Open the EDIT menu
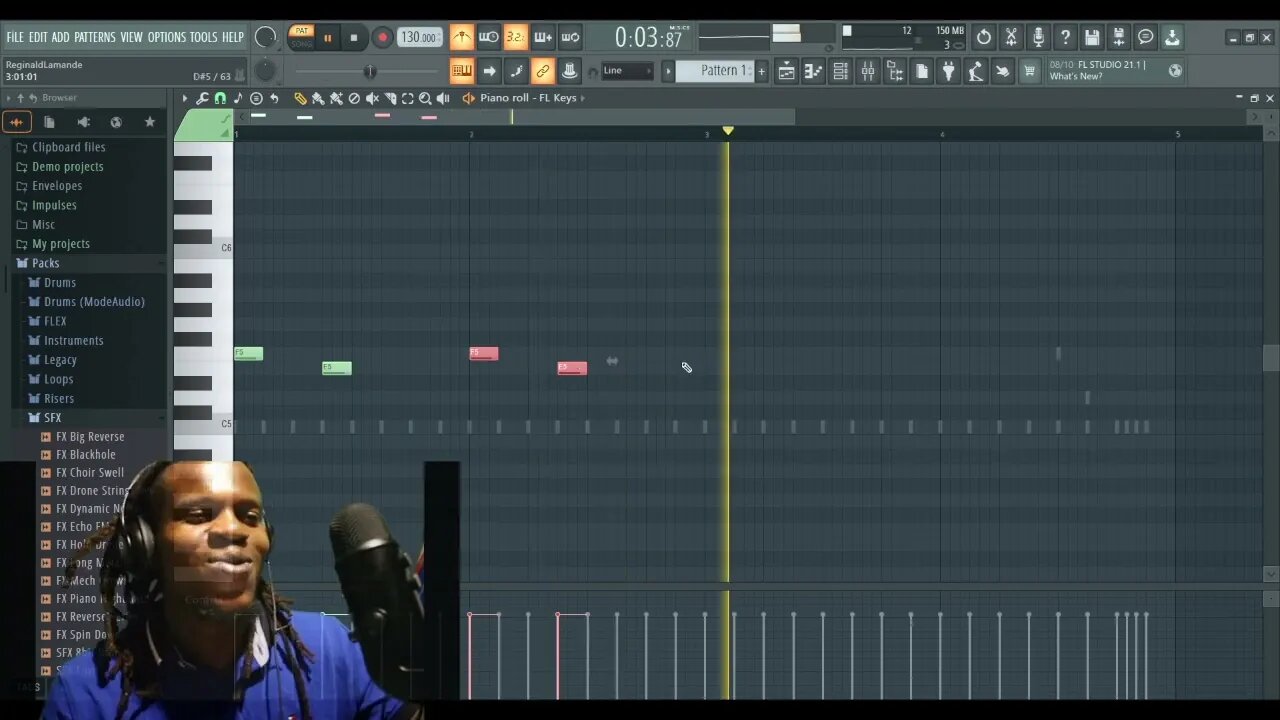 38,37
